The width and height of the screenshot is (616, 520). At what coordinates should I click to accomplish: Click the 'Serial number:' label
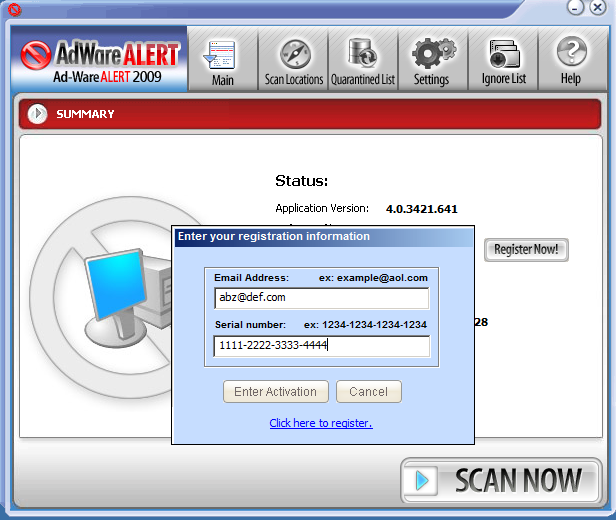(250, 325)
